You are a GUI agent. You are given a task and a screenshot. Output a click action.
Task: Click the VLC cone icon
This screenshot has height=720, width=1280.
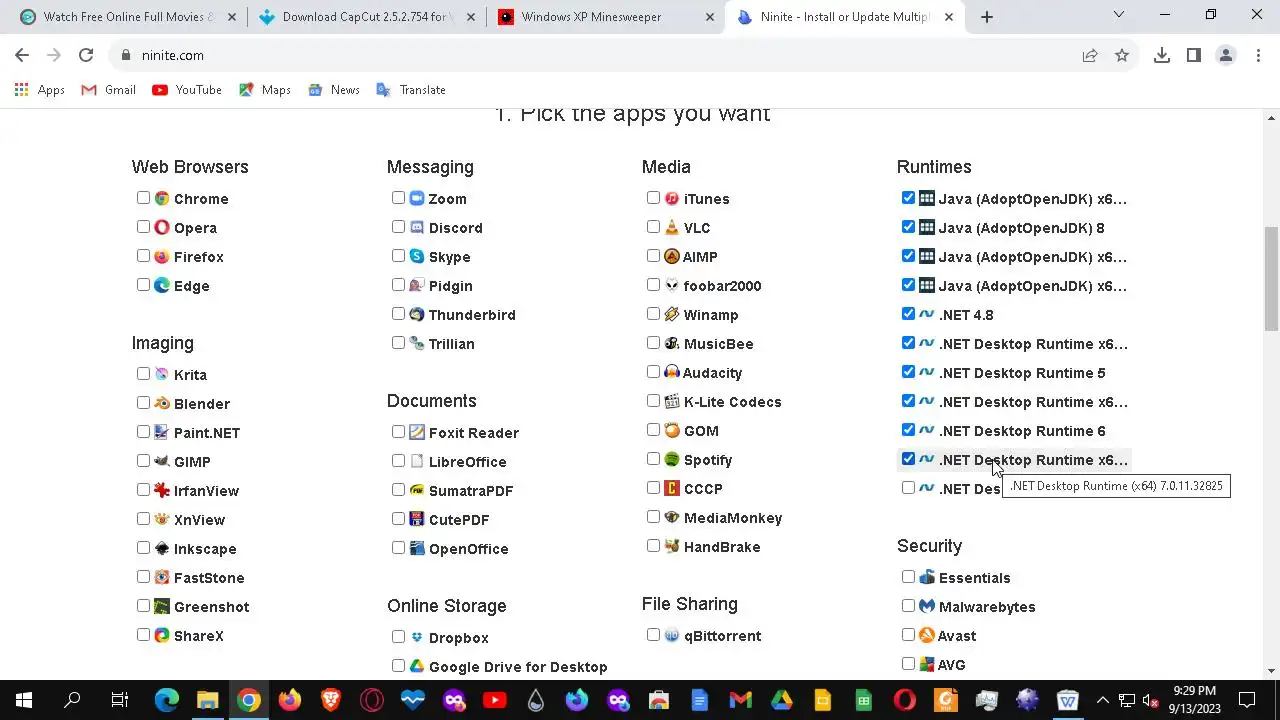(672, 227)
